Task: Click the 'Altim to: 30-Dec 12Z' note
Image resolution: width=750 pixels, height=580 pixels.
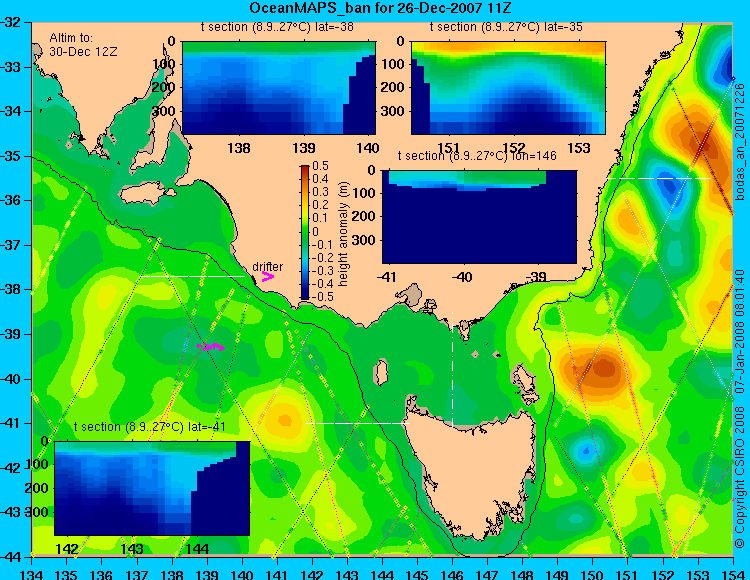Action: [83, 44]
